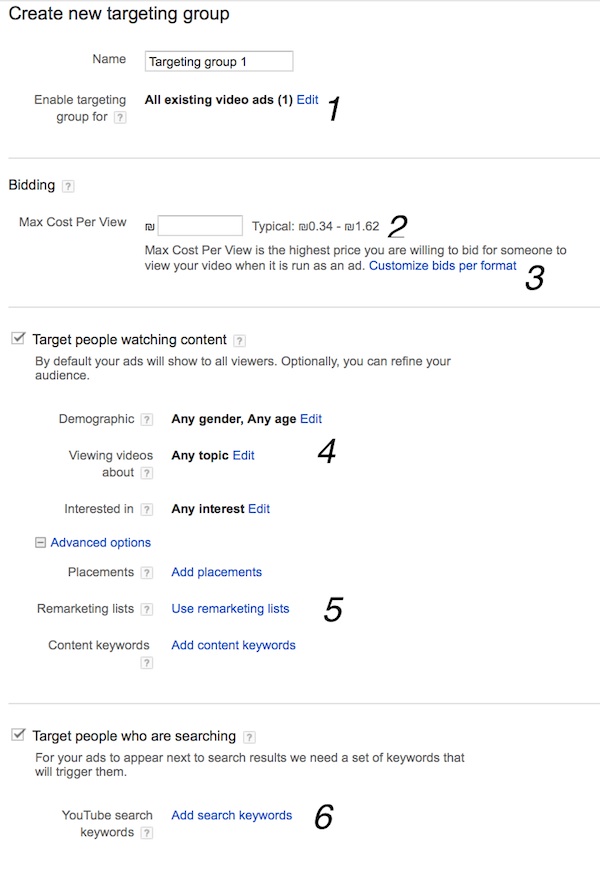Open help icon next to Interested in
600x873 pixels.
[146, 509]
